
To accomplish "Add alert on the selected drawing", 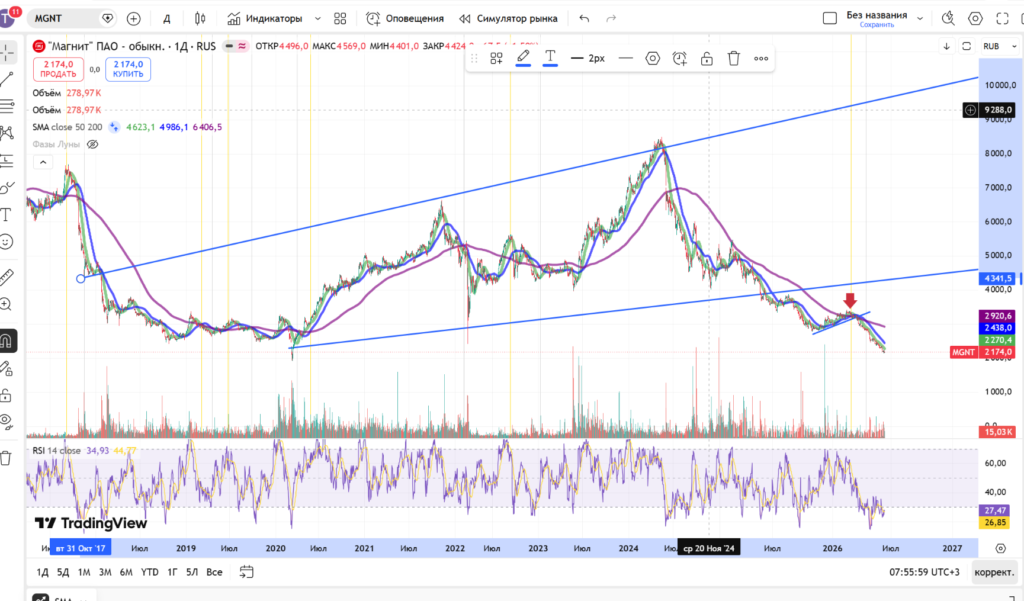I will pos(680,58).
